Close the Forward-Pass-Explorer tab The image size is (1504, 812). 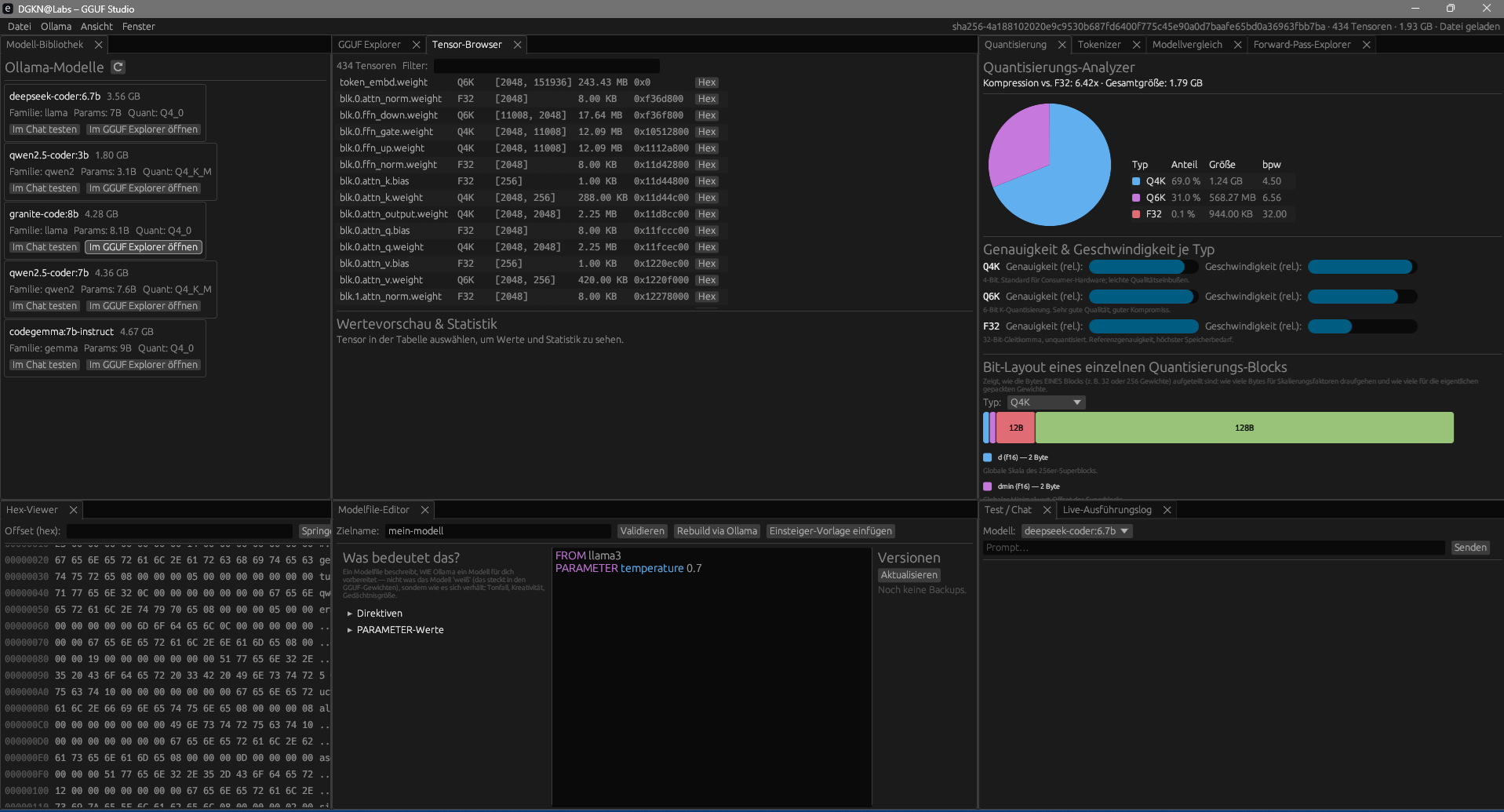click(x=1366, y=45)
